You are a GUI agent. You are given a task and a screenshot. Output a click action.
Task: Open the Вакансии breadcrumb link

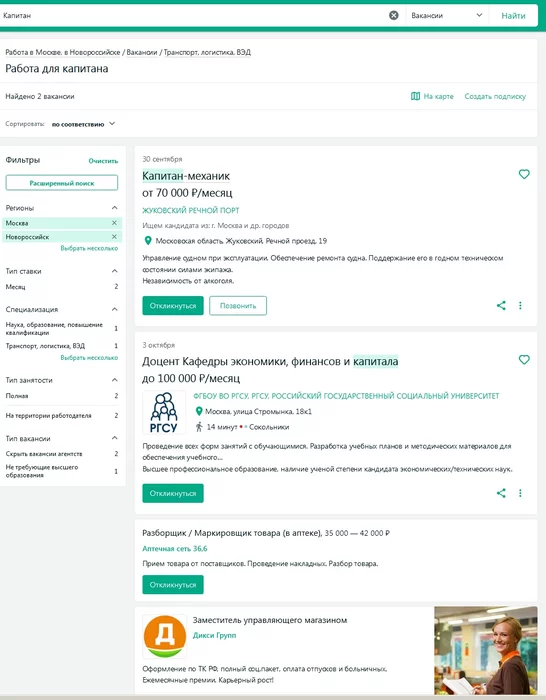[x=142, y=52]
